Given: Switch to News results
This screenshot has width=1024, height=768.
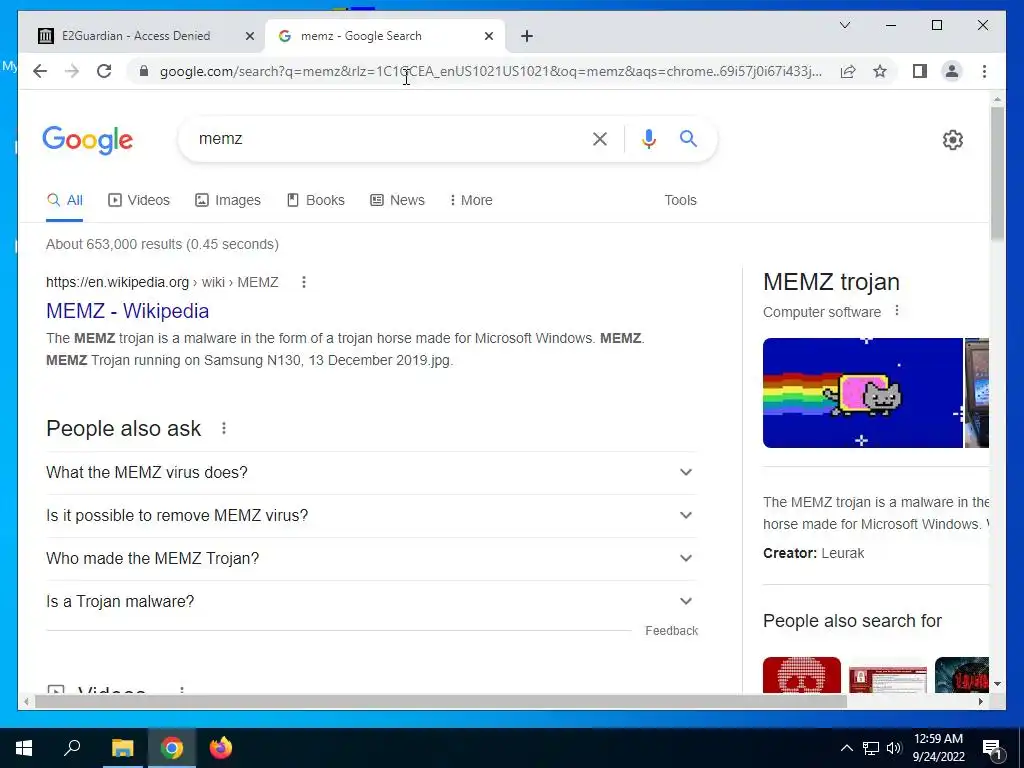Looking at the screenshot, I should (397, 200).
